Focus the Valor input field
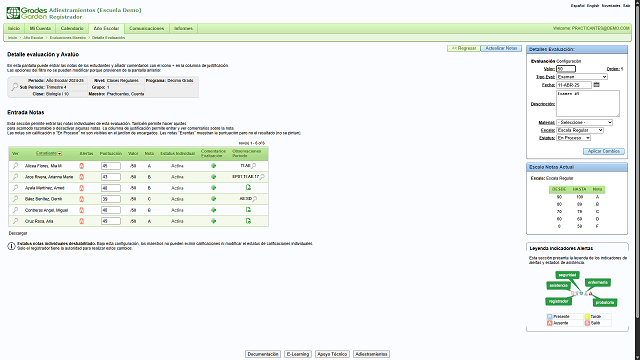 tap(566, 69)
